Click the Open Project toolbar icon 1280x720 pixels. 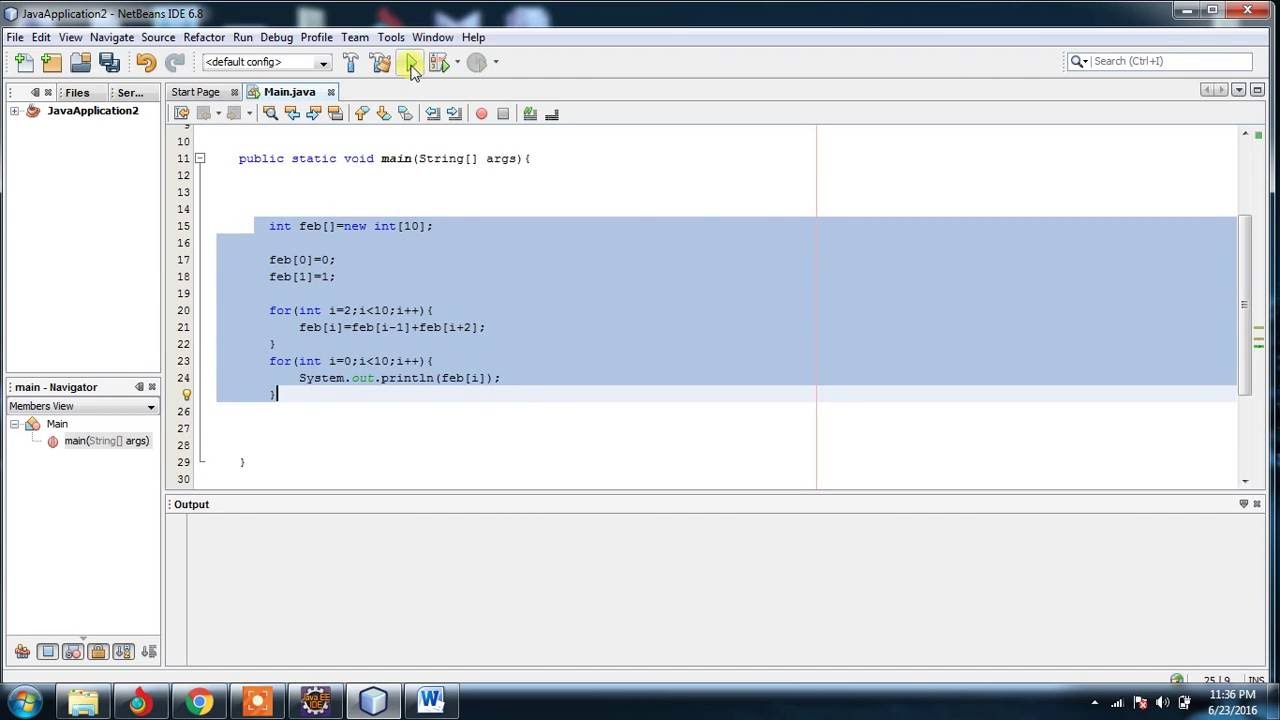pyautogui.click(x=81, y=62)
